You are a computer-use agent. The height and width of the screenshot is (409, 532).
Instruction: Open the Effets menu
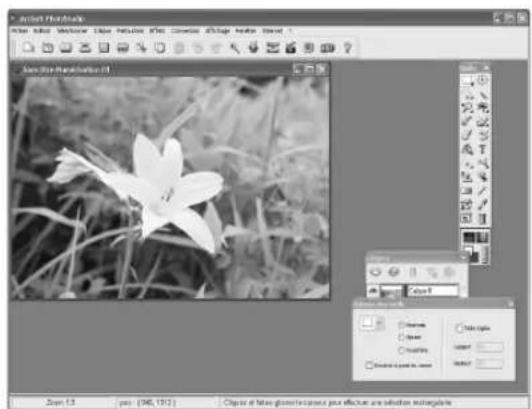(157, 31)
